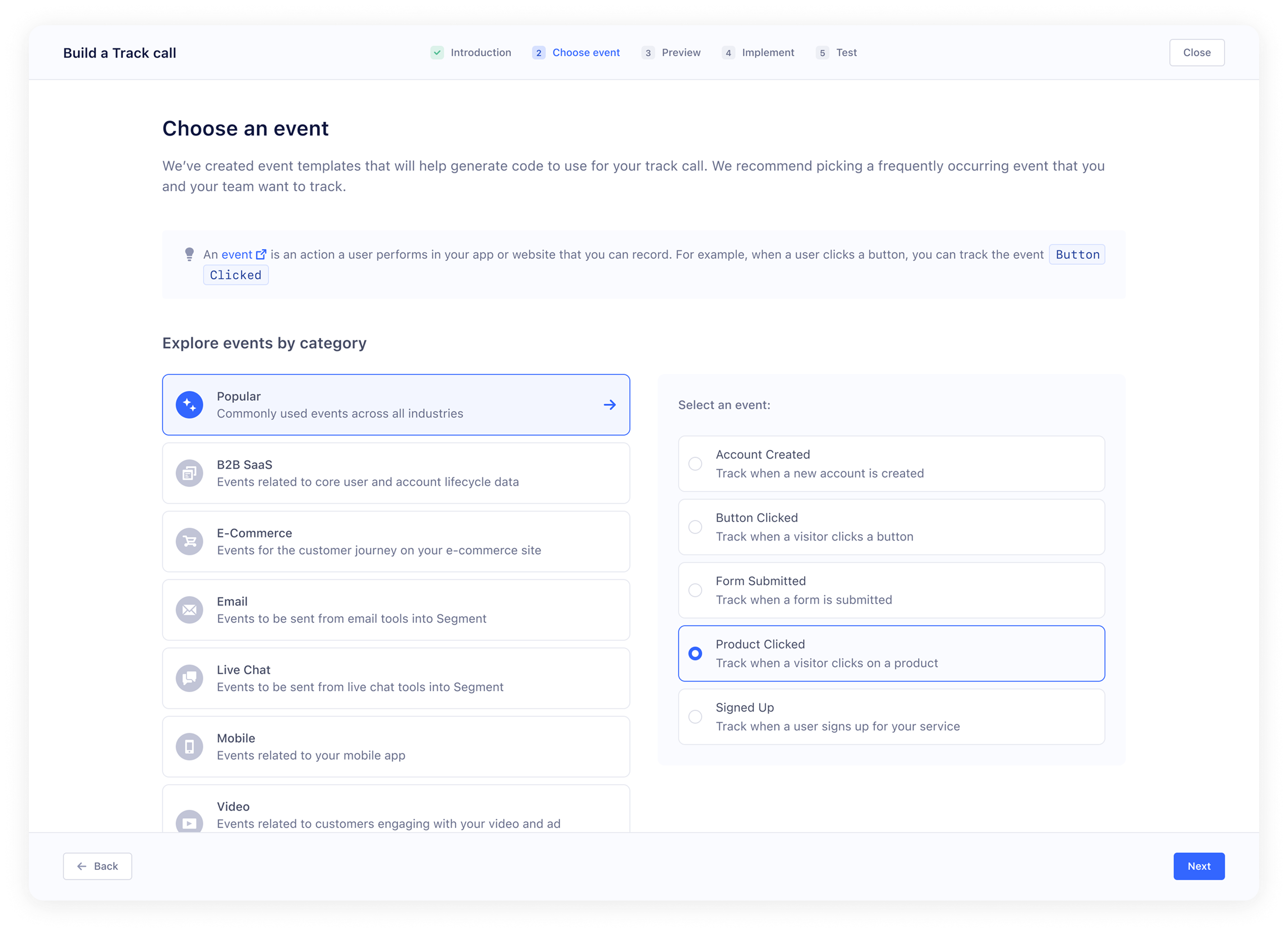Click the Next button

point(1198,866)
